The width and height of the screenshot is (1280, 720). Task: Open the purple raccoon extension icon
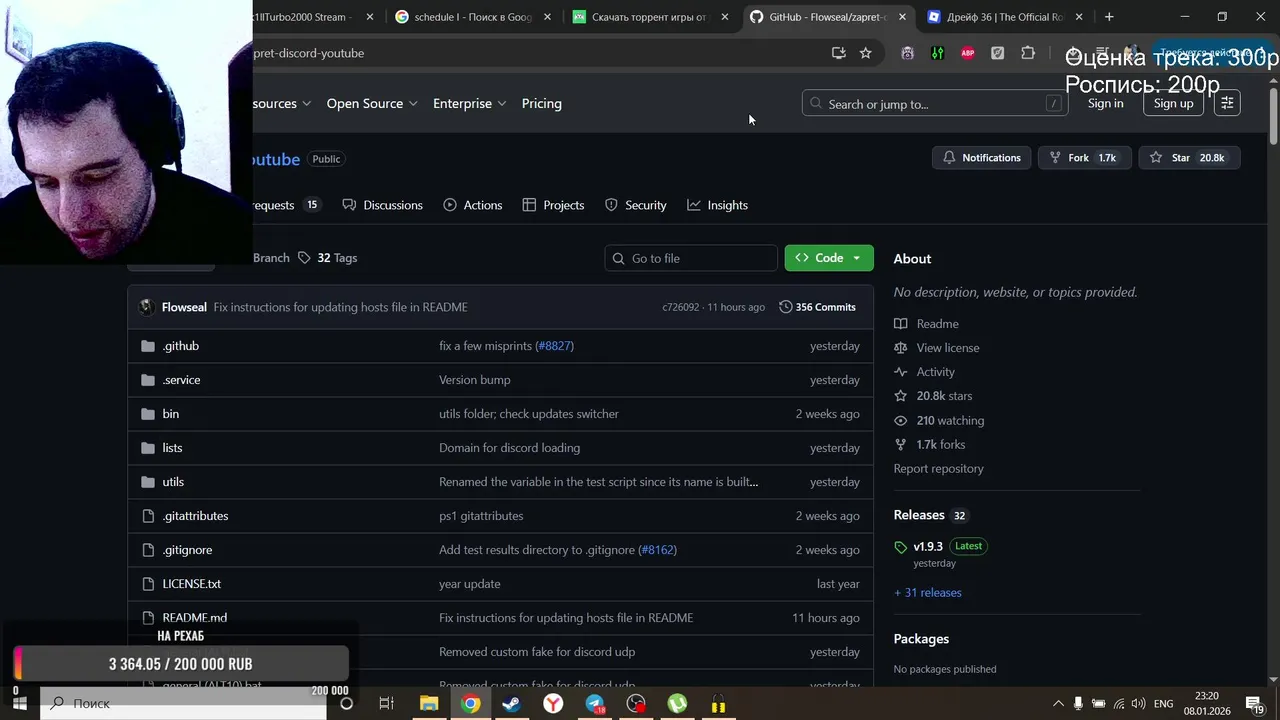coord(907,53)
